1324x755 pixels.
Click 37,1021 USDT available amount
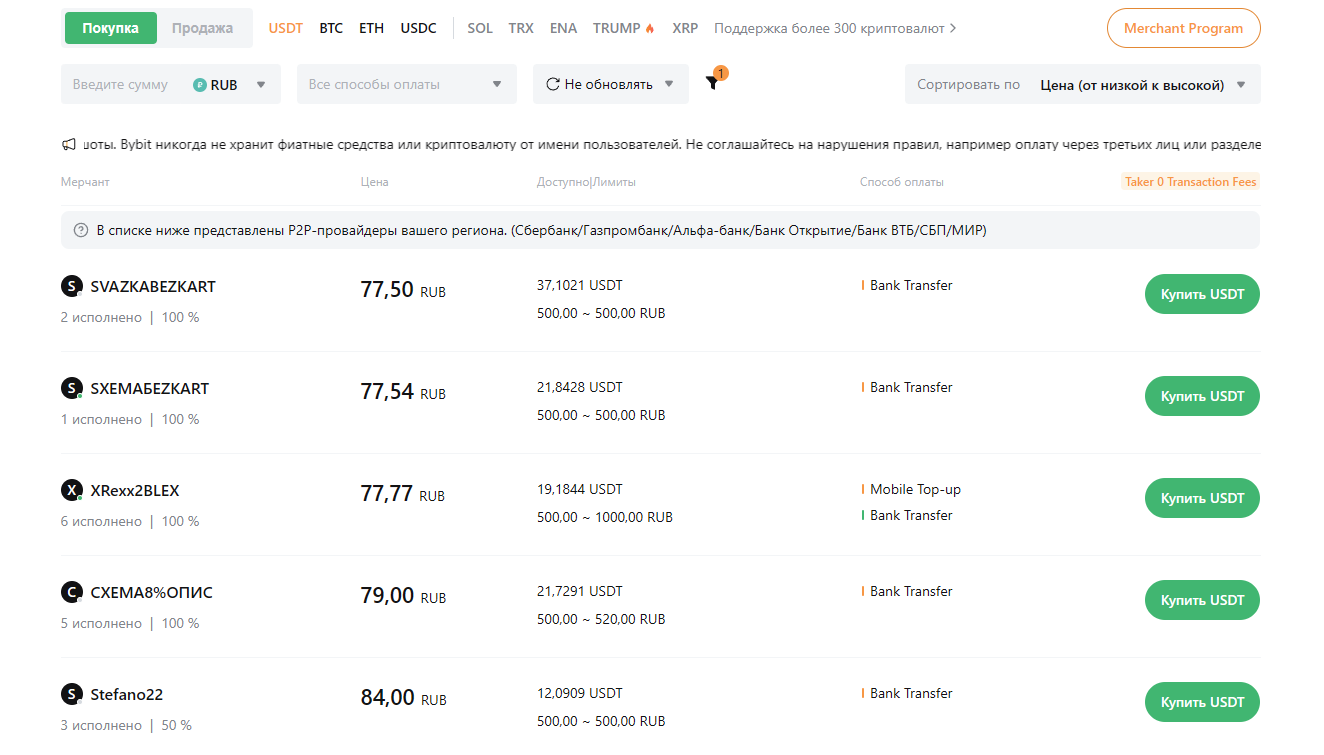tap(580, 286)
